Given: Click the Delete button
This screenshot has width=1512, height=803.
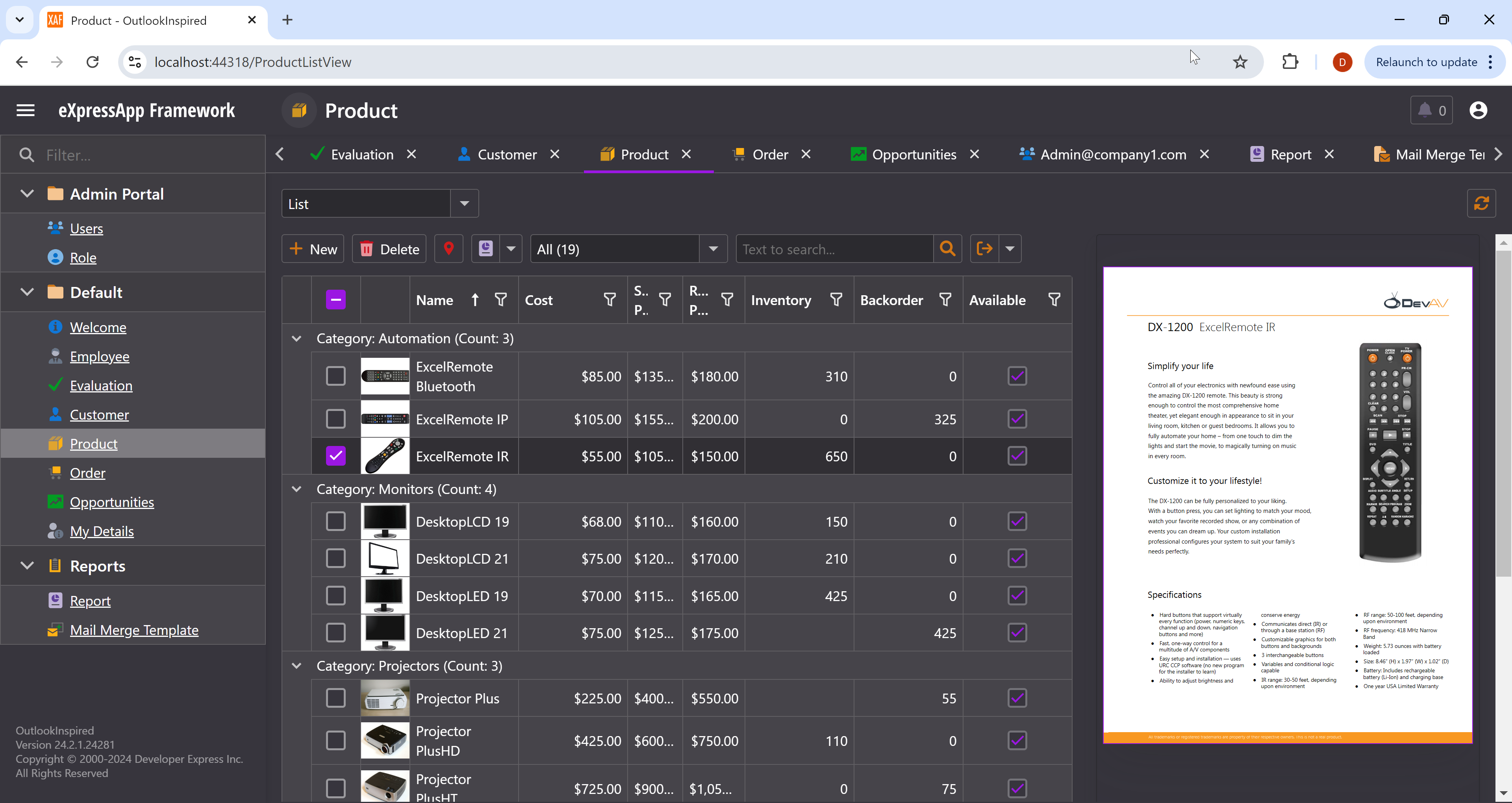Looking at the screenshot, I should (389, 249).
